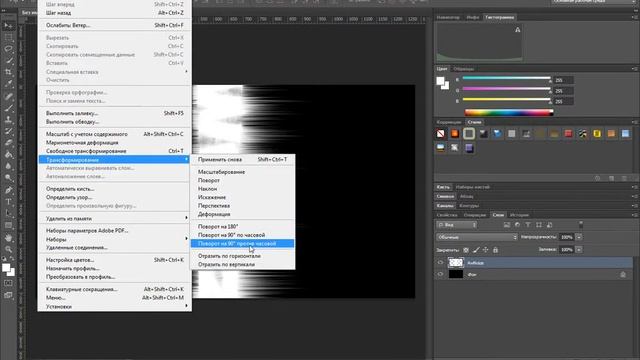
Task: Select the Rectangle shape tool
Action: pyautogui.click(x=8, y=225)
